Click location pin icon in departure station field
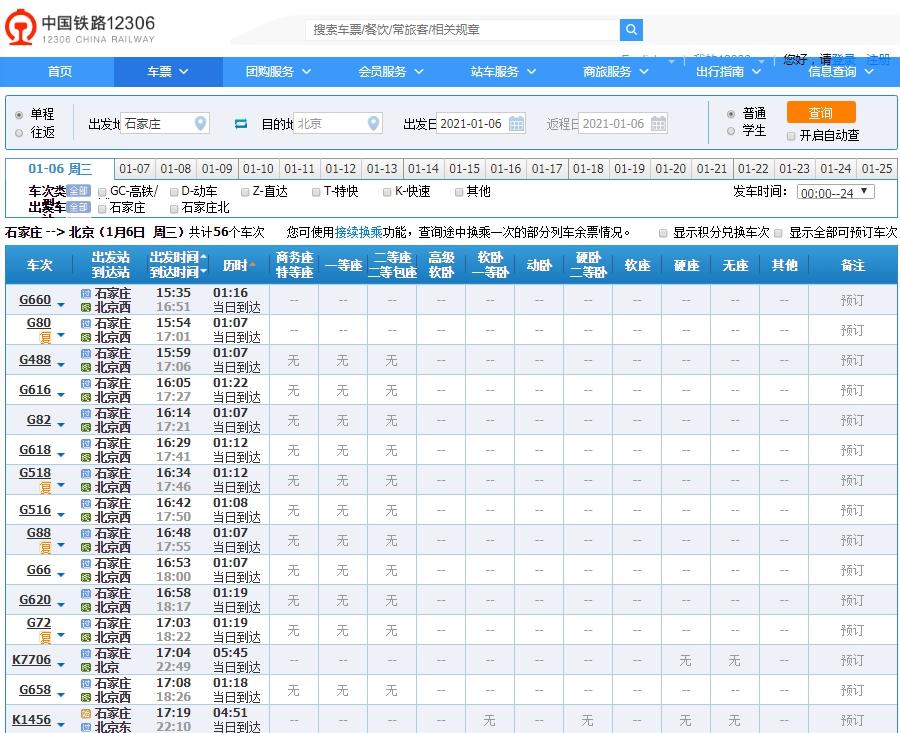900x733 pixels. pyautogui.click(x=201, y=124)
